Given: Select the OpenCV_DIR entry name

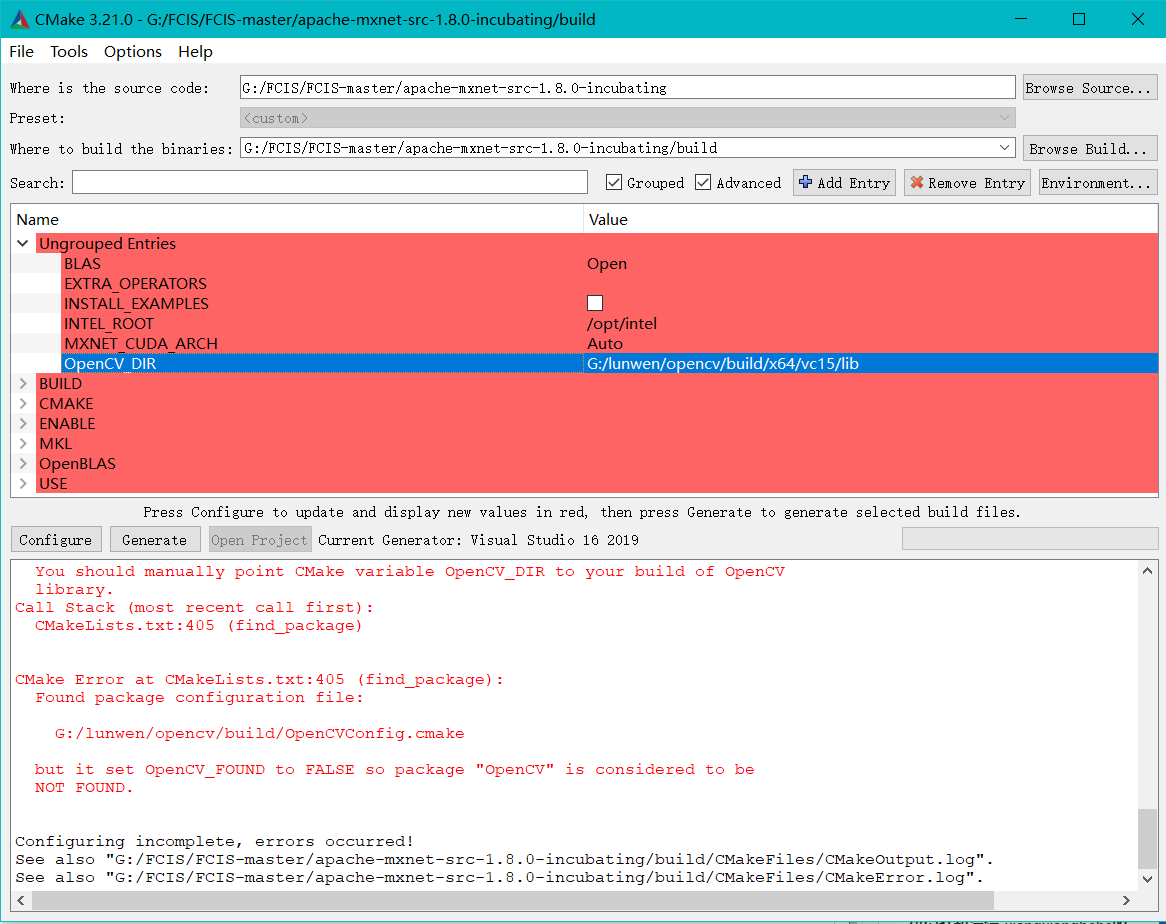Looking at the screenshot, I should (x=110, y=364).
